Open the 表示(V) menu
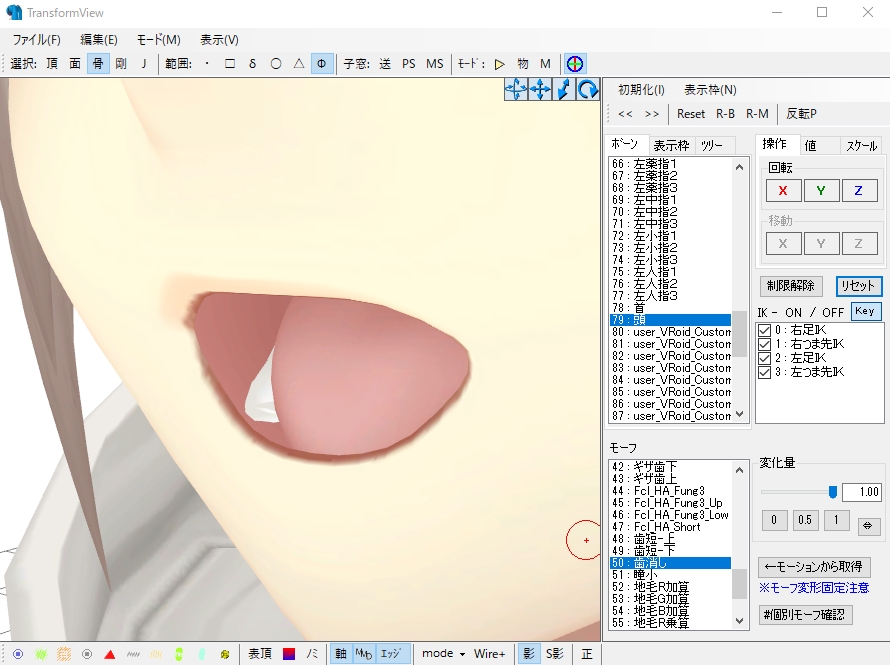Viewport: 890px width, 665px height. tap(217, 38)
